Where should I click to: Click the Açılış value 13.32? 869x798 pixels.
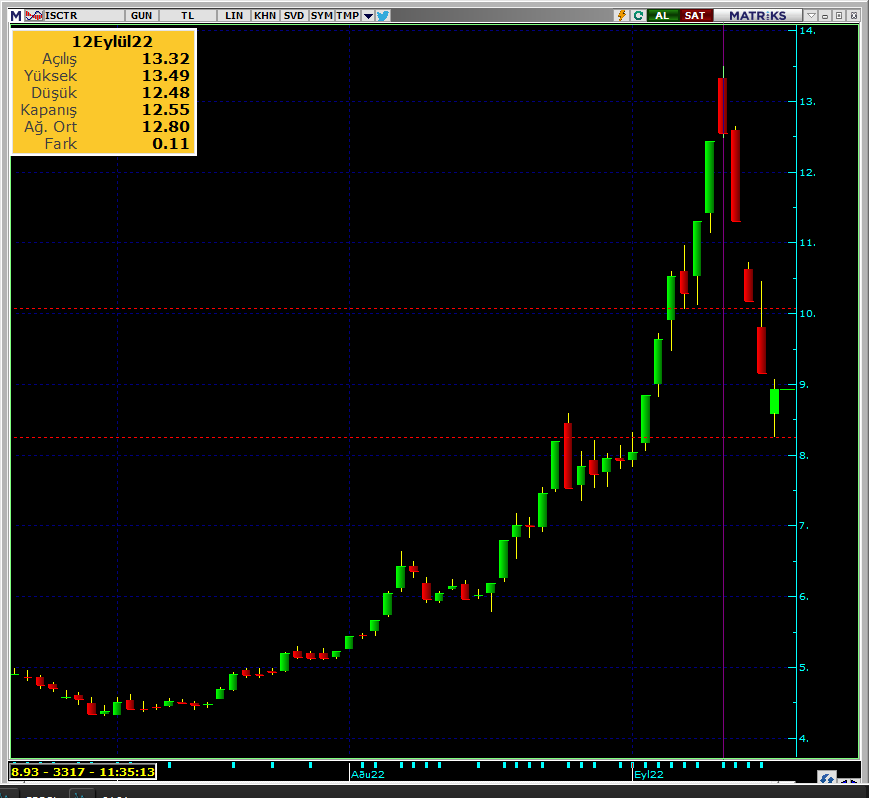166,59
